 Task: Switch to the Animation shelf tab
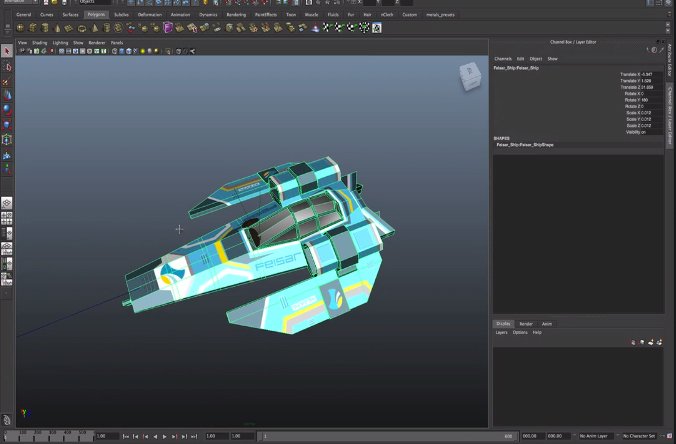click(180, 15)
